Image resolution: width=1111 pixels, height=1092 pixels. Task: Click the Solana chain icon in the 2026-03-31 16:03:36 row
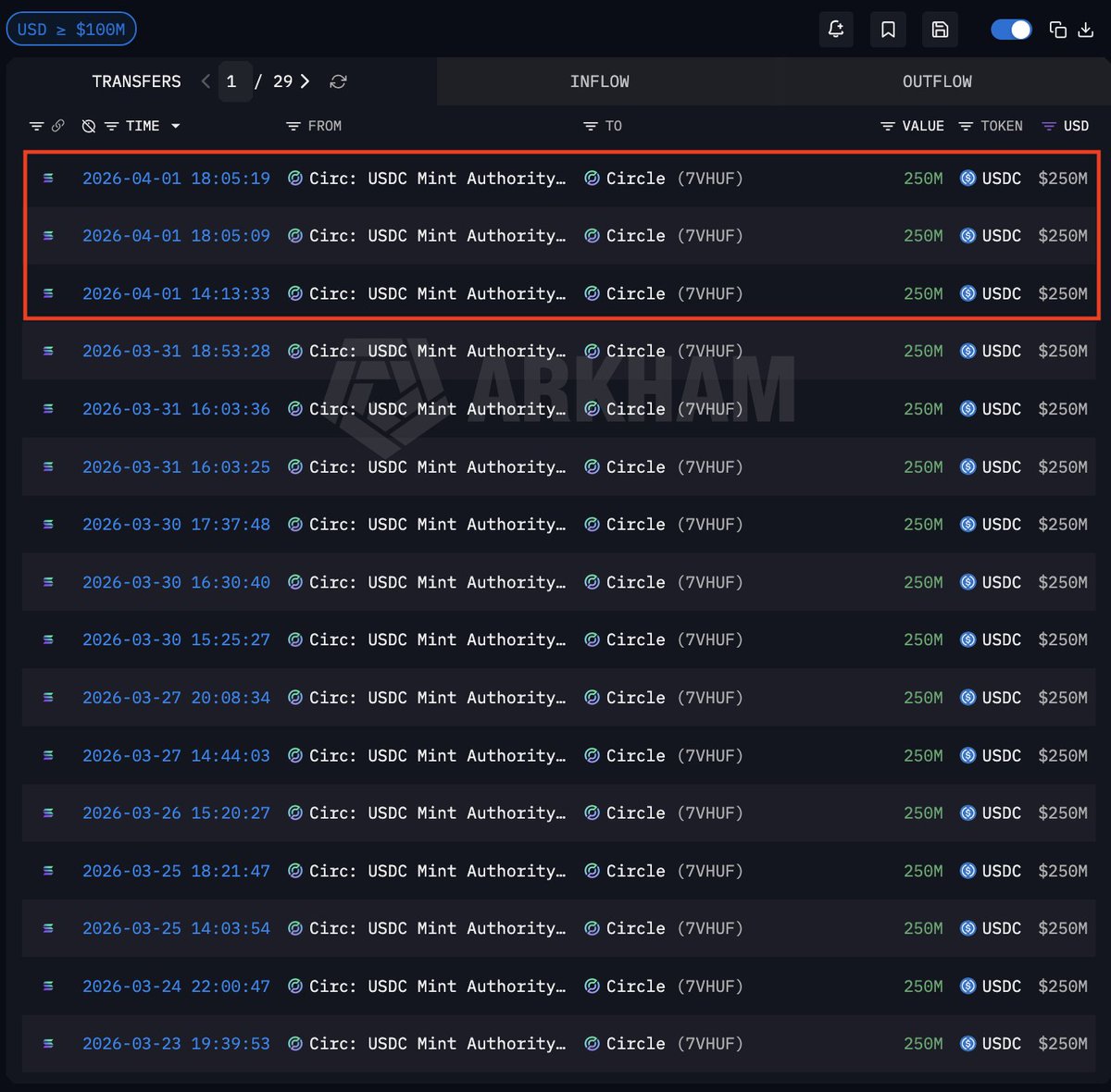(48, 409)
